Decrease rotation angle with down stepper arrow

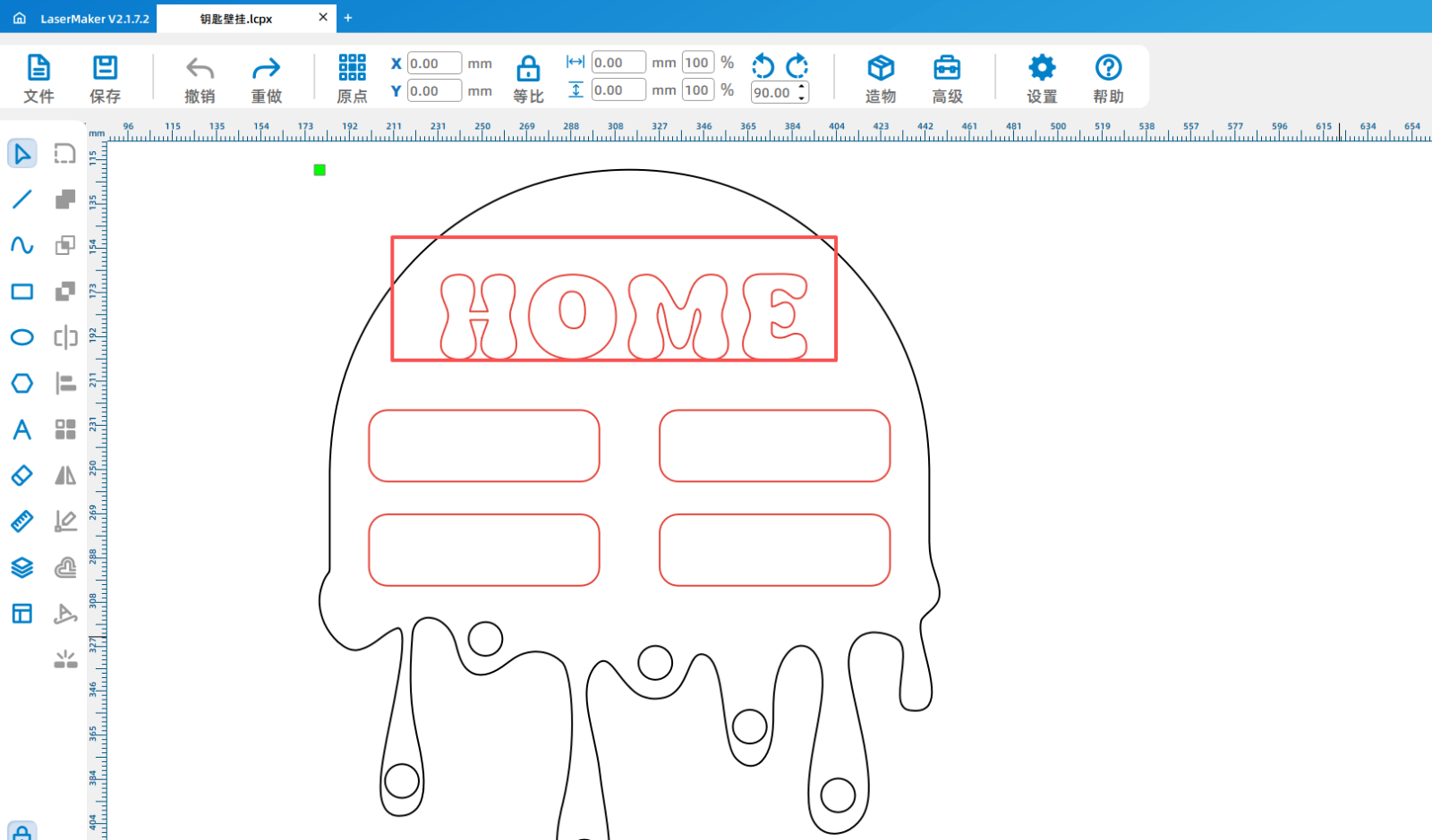pyautogui.click(x=802, y=98)
